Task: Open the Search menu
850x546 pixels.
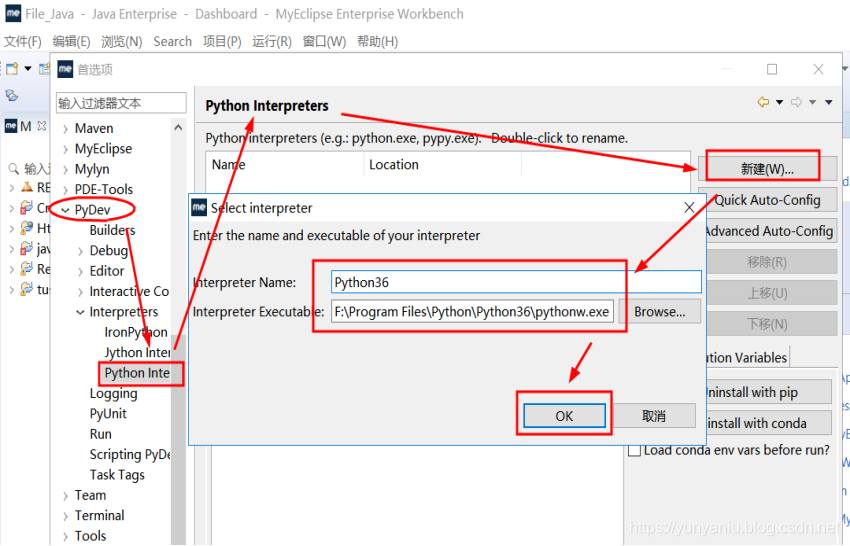Action: click(x=172, y=42)
